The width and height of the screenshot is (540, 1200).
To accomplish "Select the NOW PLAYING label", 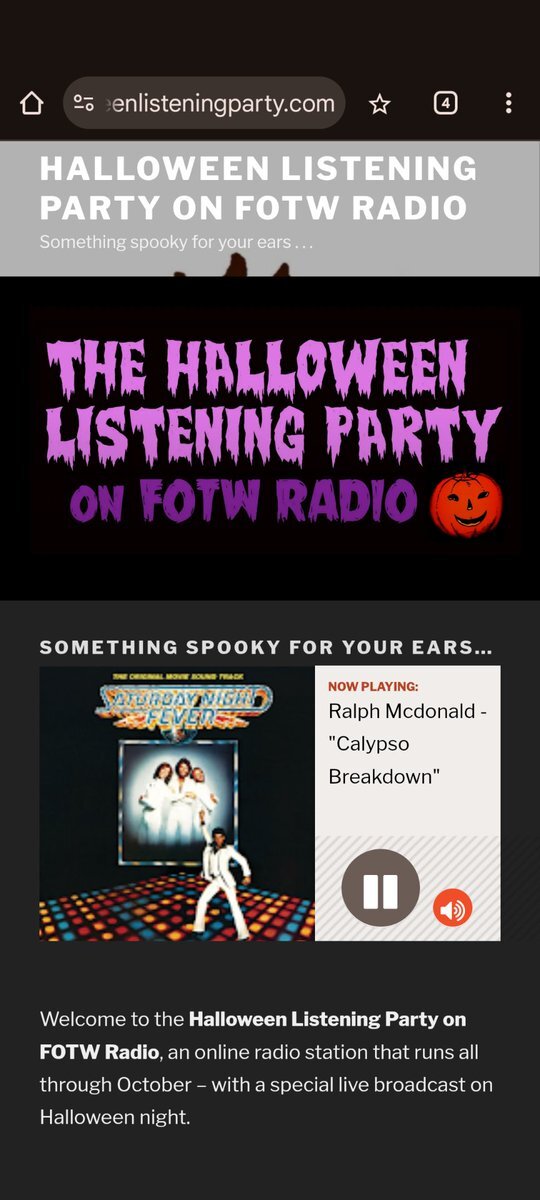I will pos(373,687).
